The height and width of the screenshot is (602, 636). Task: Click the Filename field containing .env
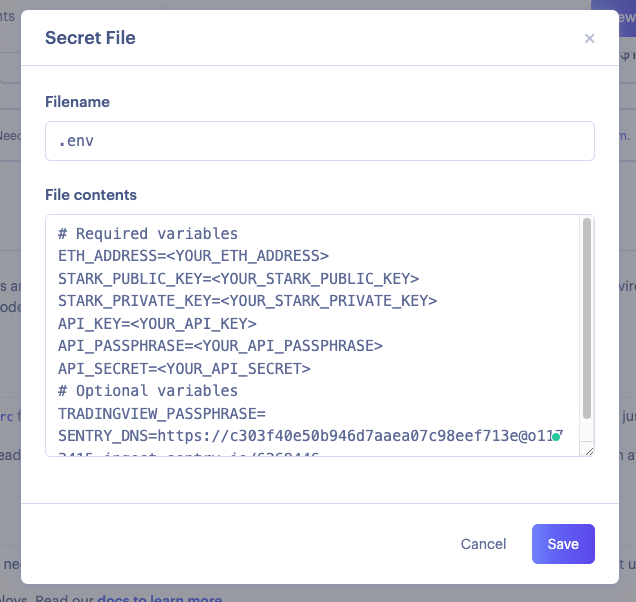click(x=320, y=141)
